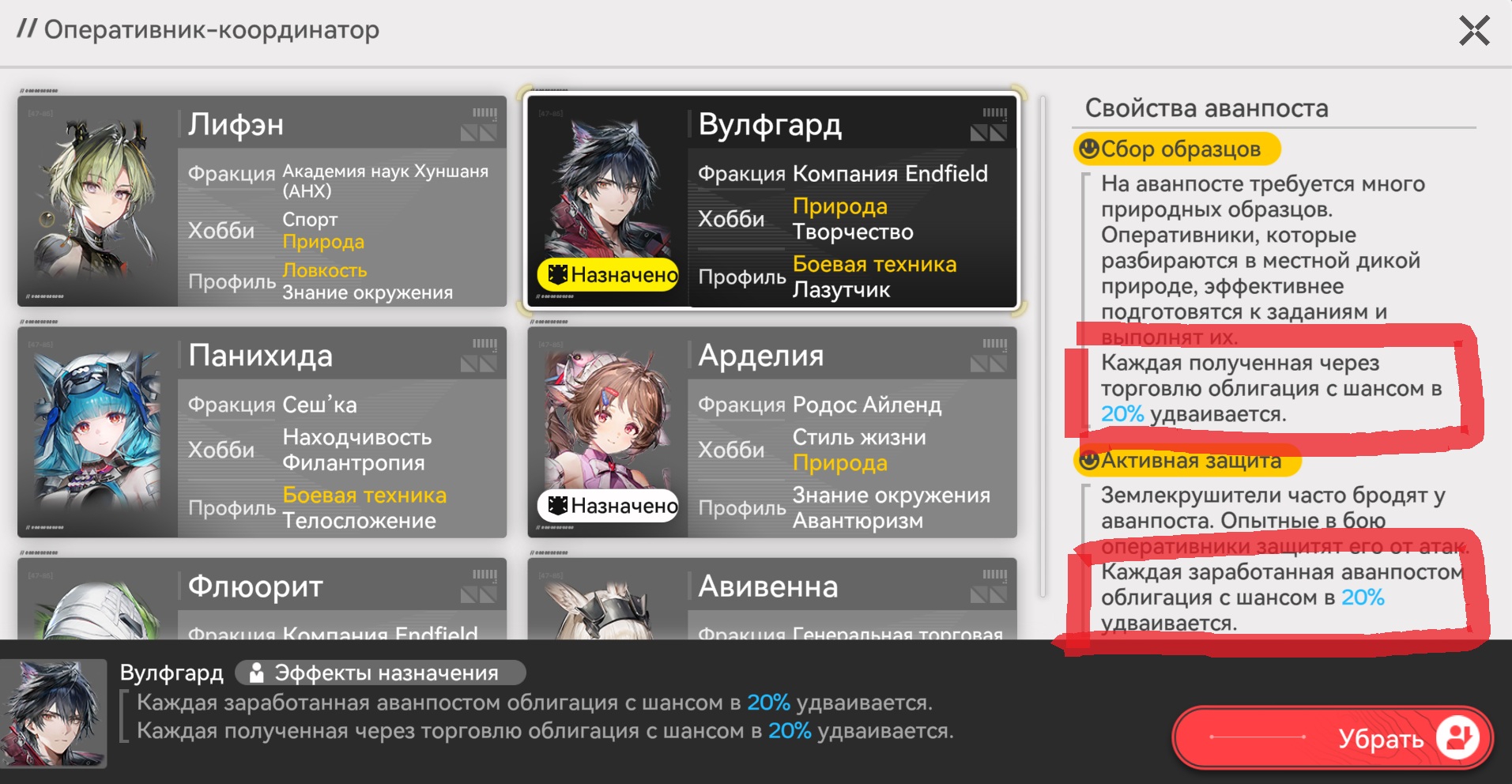This screenshot has height=784, width=1512.
Task: Select the Активная защита property tag
Action: coord(1186,460)
